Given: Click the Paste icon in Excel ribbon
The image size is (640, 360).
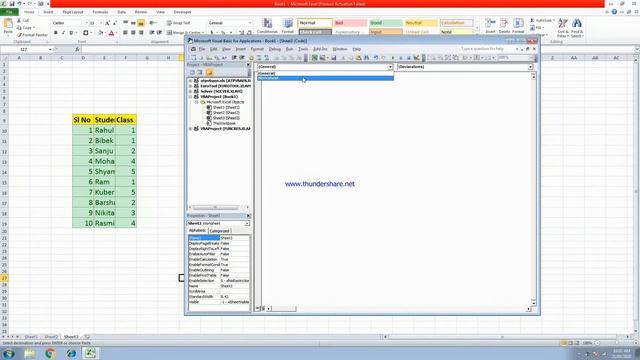Looking at the screenshot, I should click(8, 24).
